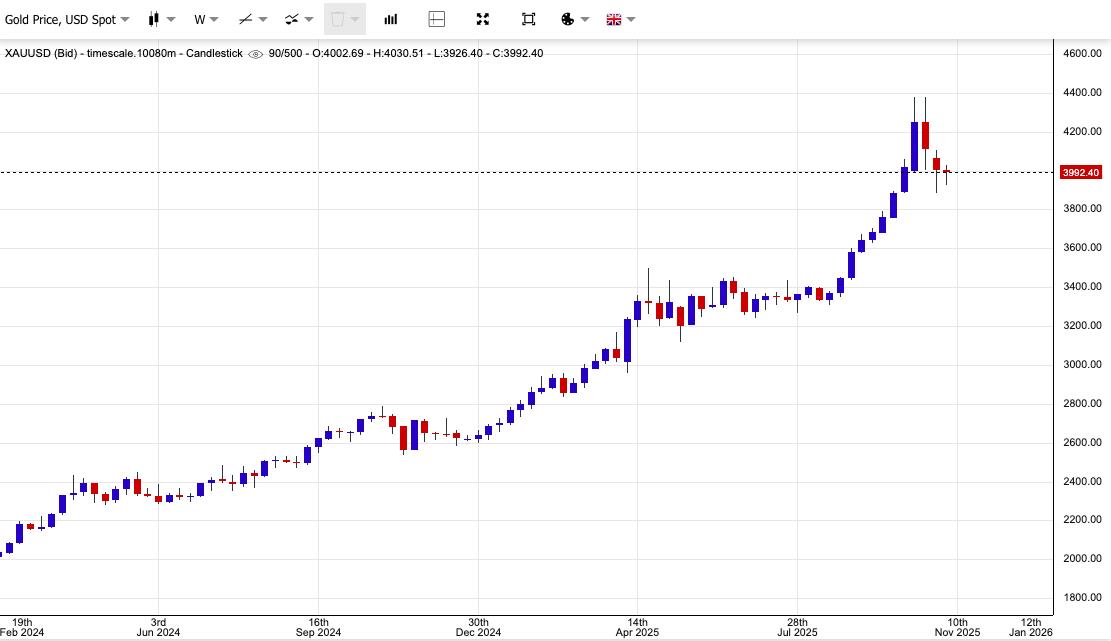Screen dimensions: 1111x641
Task: Click the arrow beside the trash icon
Action: (355, 19)
